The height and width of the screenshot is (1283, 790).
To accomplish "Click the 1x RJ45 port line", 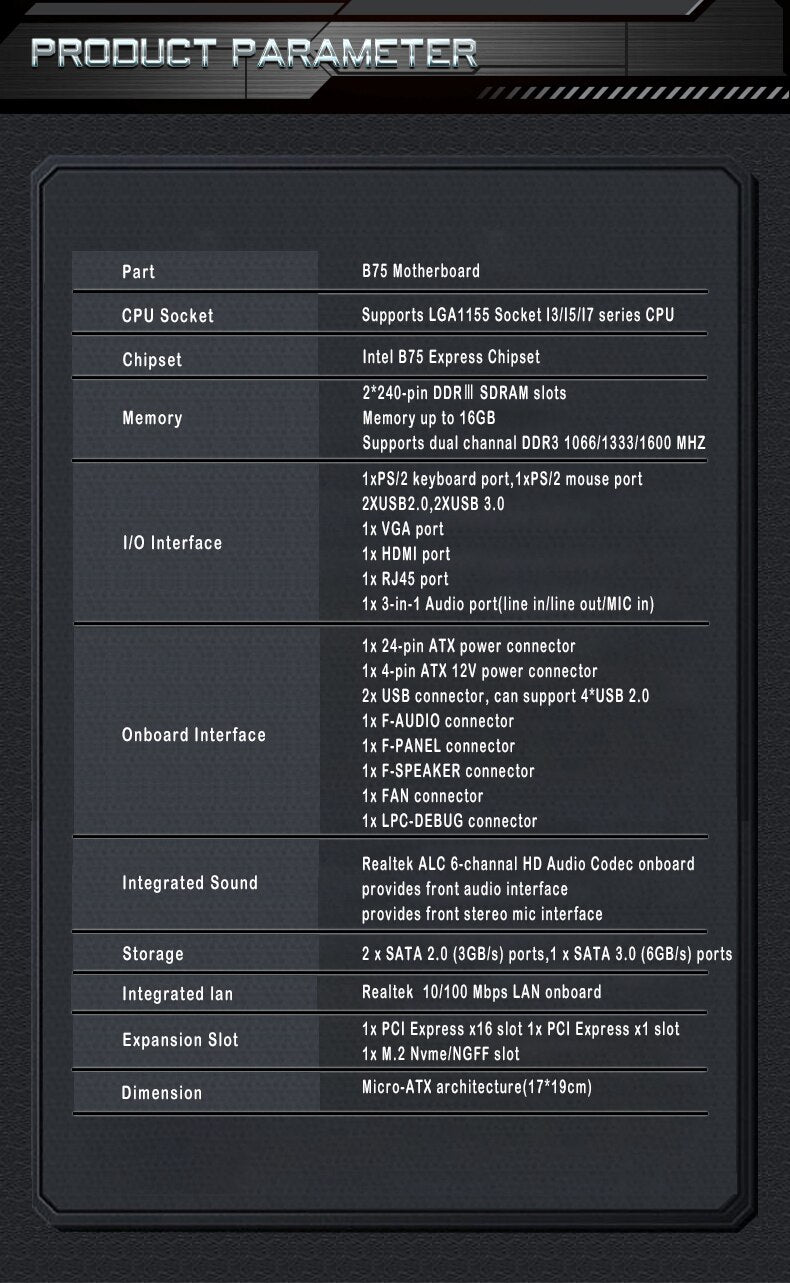I will tap(405, 579).
